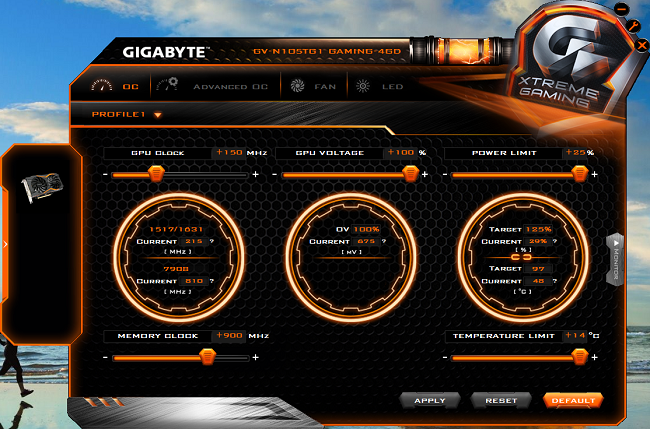650x429 pixels.
Task: Increase GPU voltage with plus button
Action: pyautogui.click(x=425, y=175)
